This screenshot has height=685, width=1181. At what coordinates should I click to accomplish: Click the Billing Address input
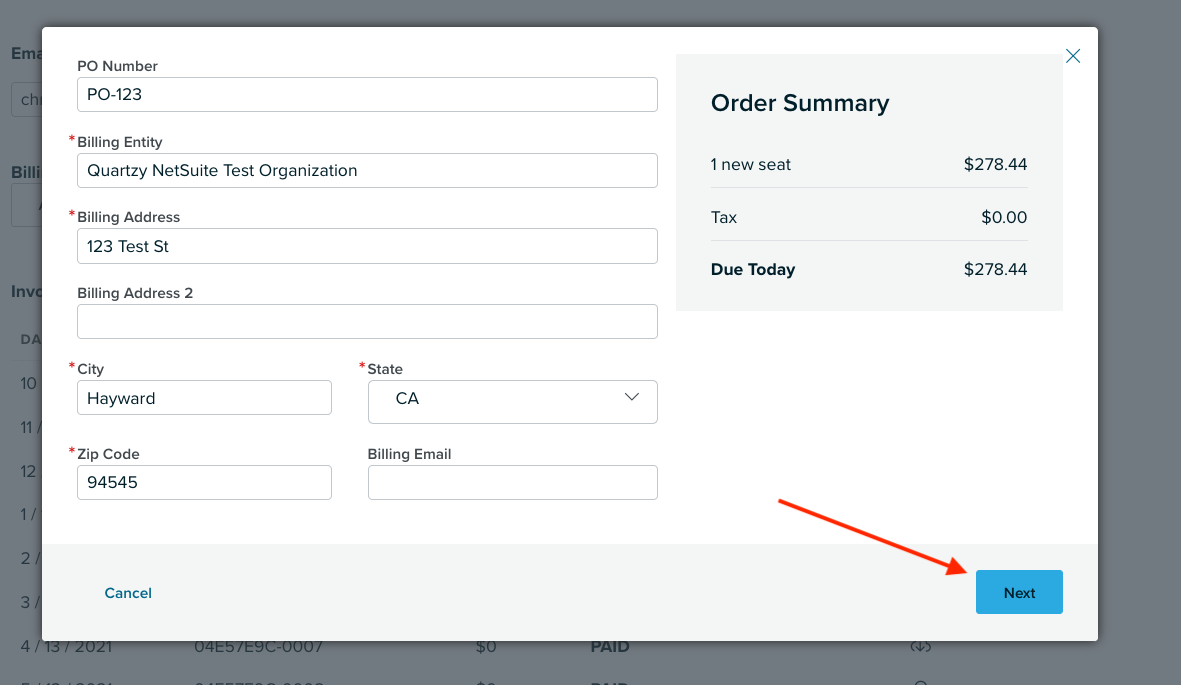[367, 246]
